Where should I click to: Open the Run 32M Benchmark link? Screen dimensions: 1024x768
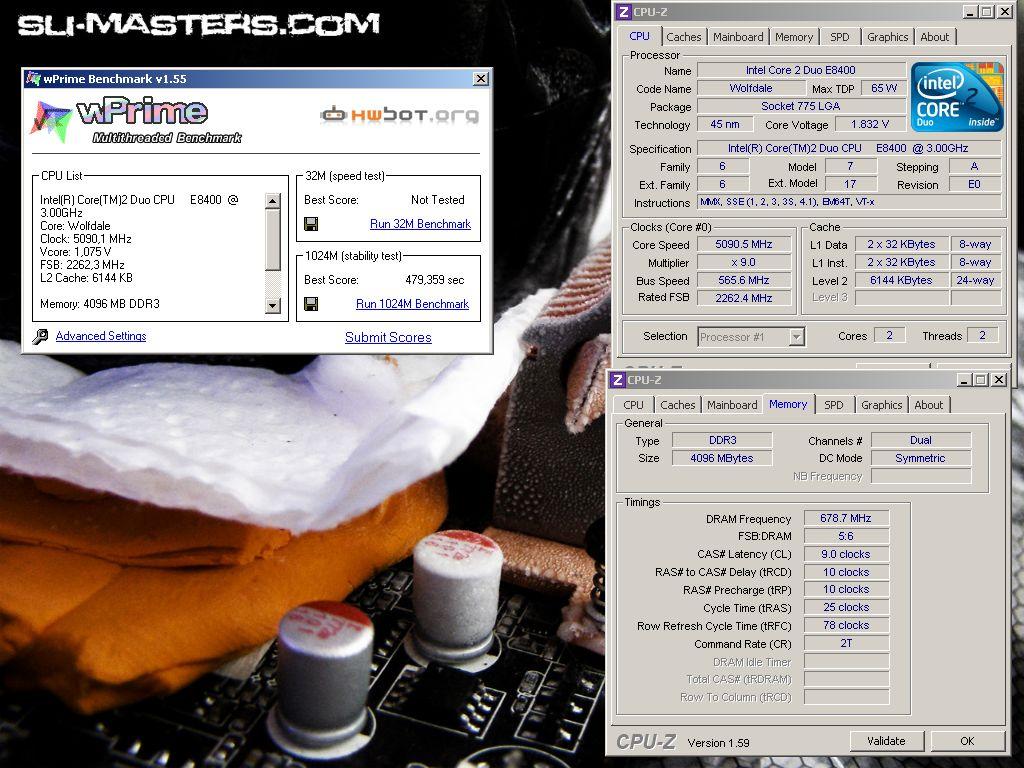pyautogui.click(x=420, y=224)
